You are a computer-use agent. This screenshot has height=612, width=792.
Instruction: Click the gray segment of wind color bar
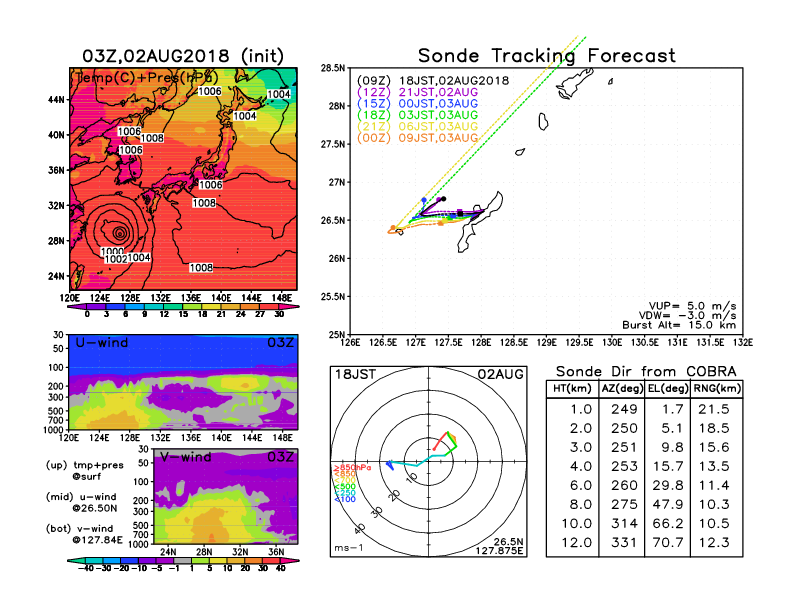pyautogui.click(x=182, y=560)
